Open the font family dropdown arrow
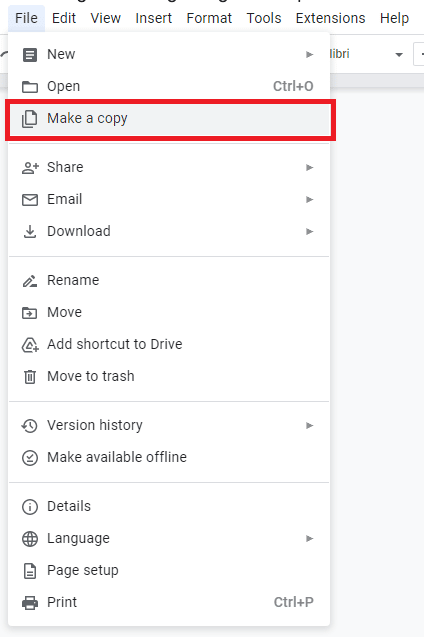424x637 pixels. [399, 54]
